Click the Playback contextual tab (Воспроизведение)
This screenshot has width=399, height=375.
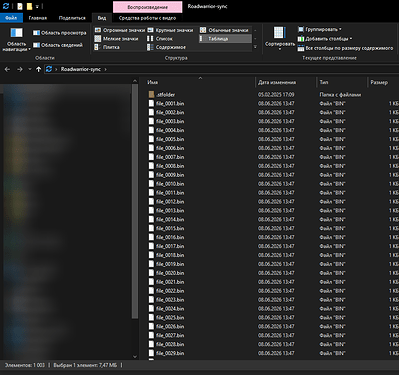pos(148,7)
